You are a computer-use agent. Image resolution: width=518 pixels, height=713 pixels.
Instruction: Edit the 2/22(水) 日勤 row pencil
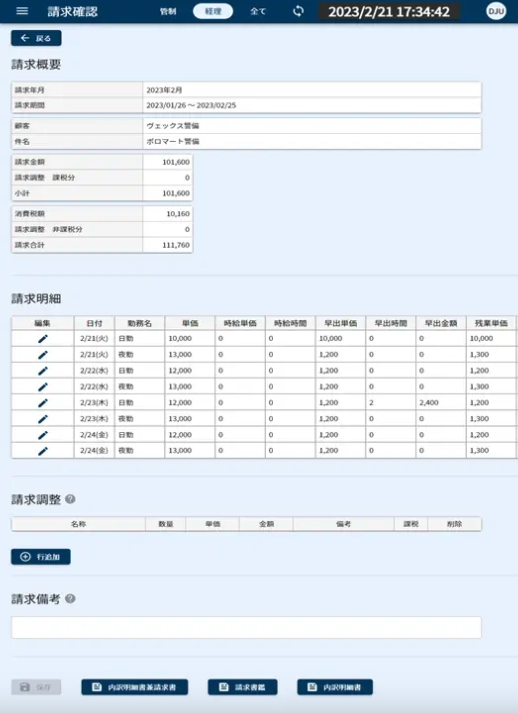tap(43, 371)
